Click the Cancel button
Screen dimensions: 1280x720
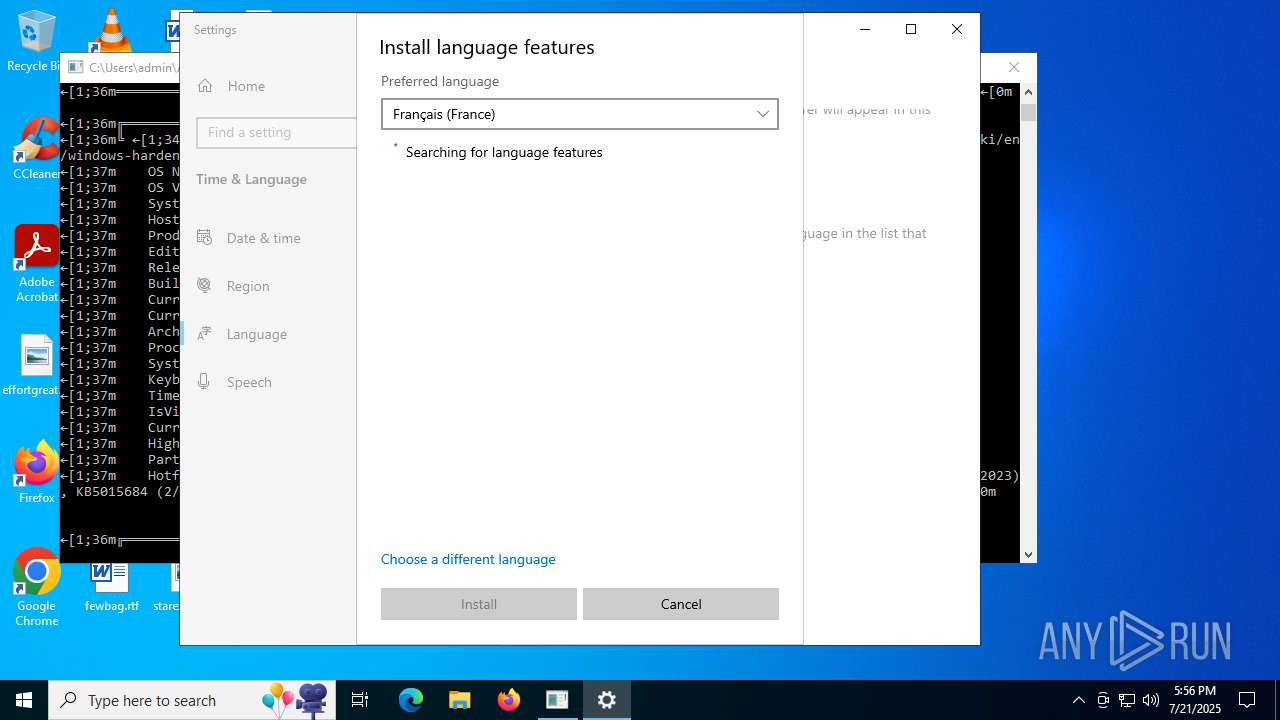click(681, 604)
